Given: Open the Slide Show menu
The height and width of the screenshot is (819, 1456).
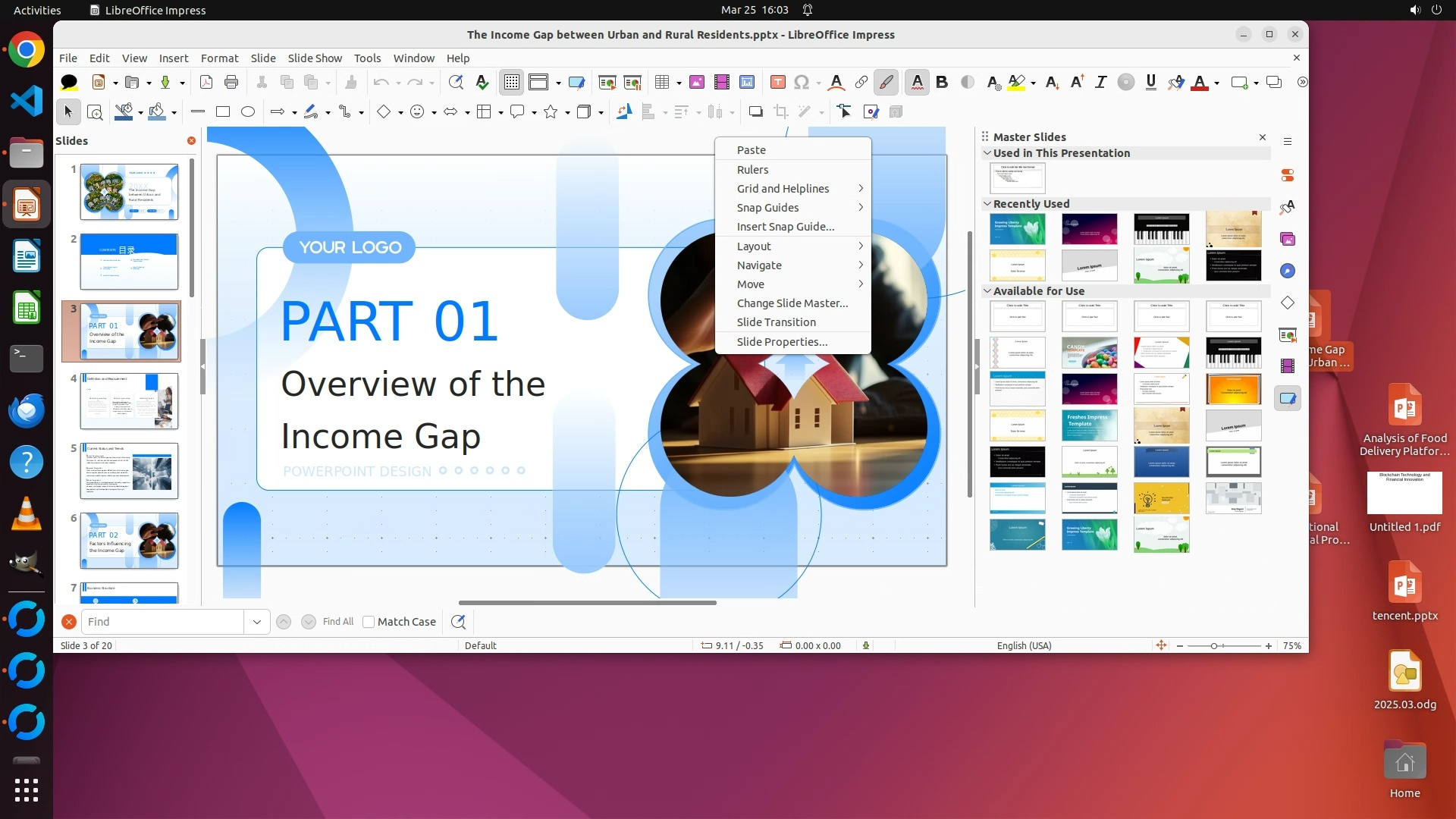Looking at the screenshot, I should 315,58.
